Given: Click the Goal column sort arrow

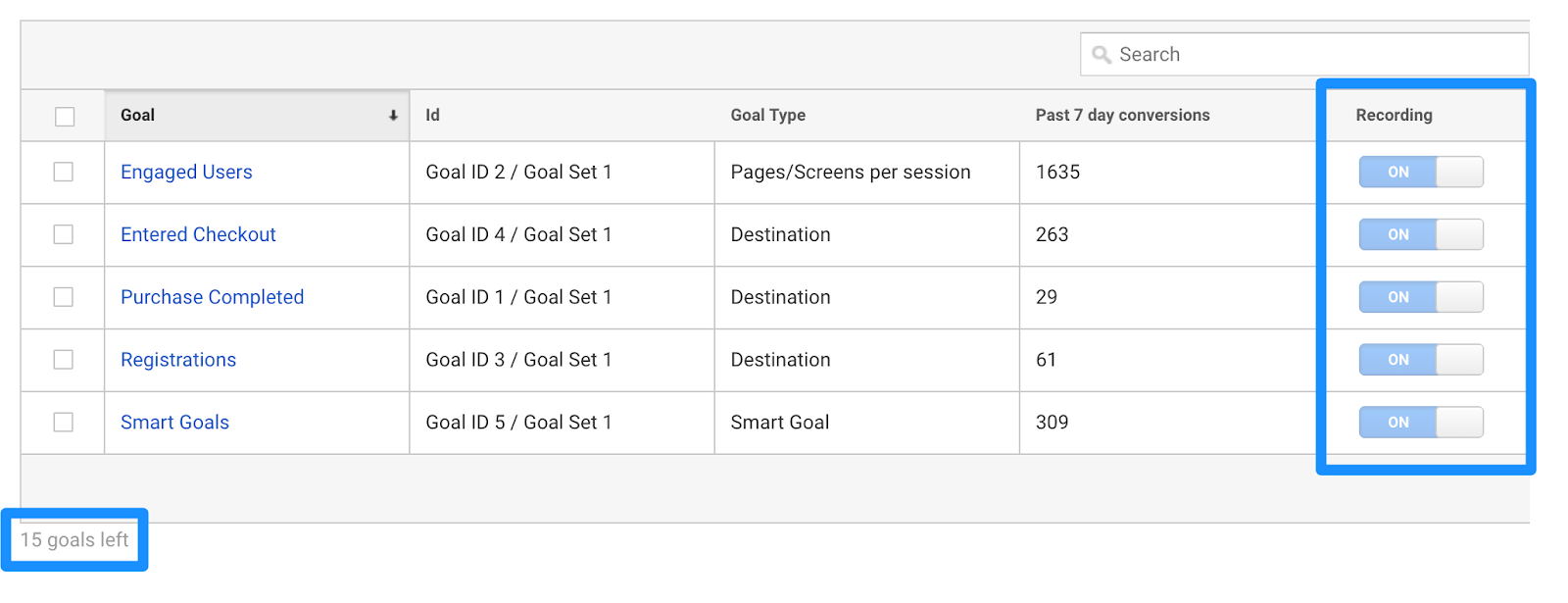Looking at the screenshot, I should pos(393,116).
